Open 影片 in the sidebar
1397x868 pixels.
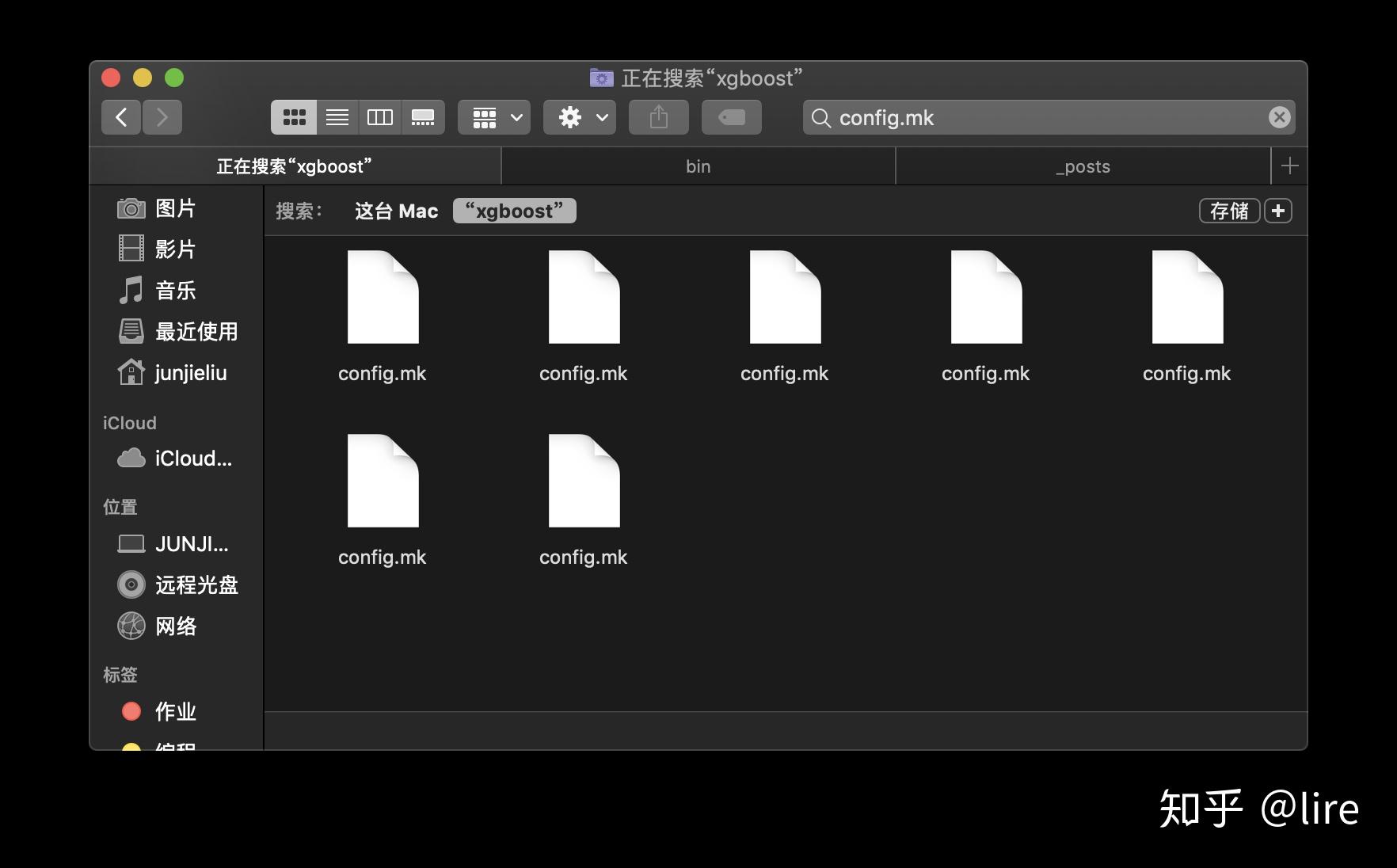(176, 249)
